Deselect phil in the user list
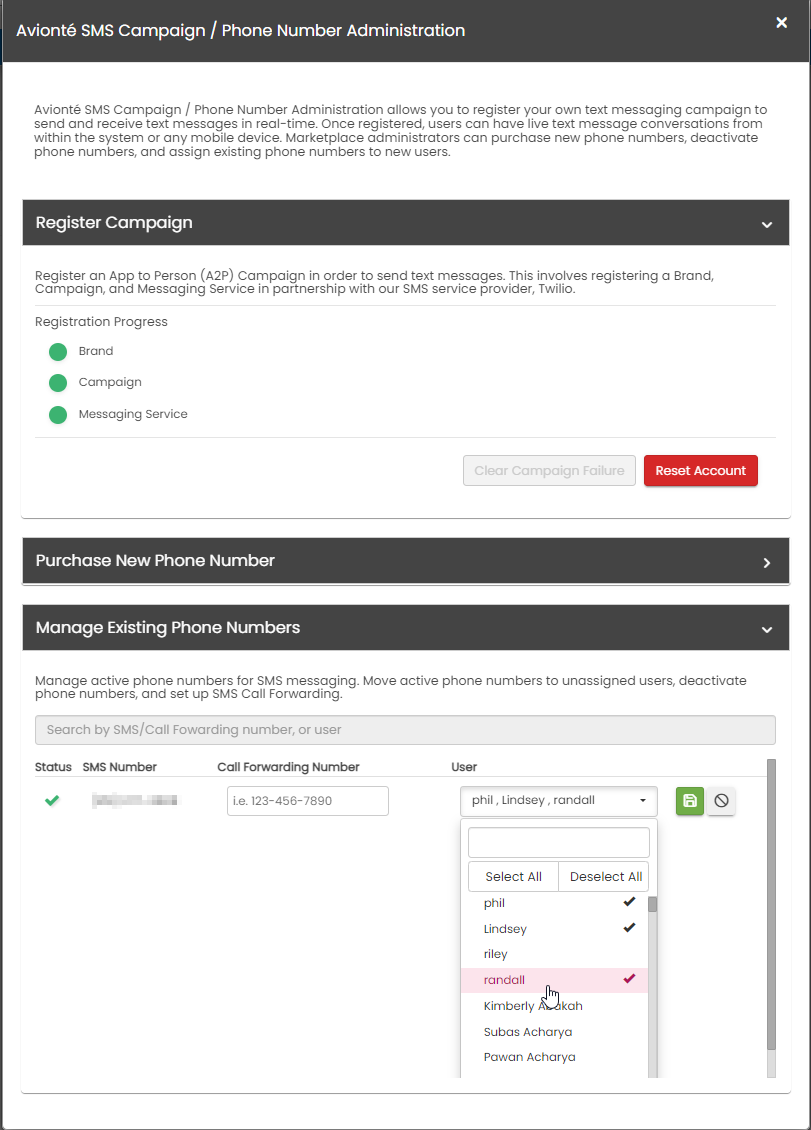The height and width of the screenshot is (1130, 811). click(554, 903)
